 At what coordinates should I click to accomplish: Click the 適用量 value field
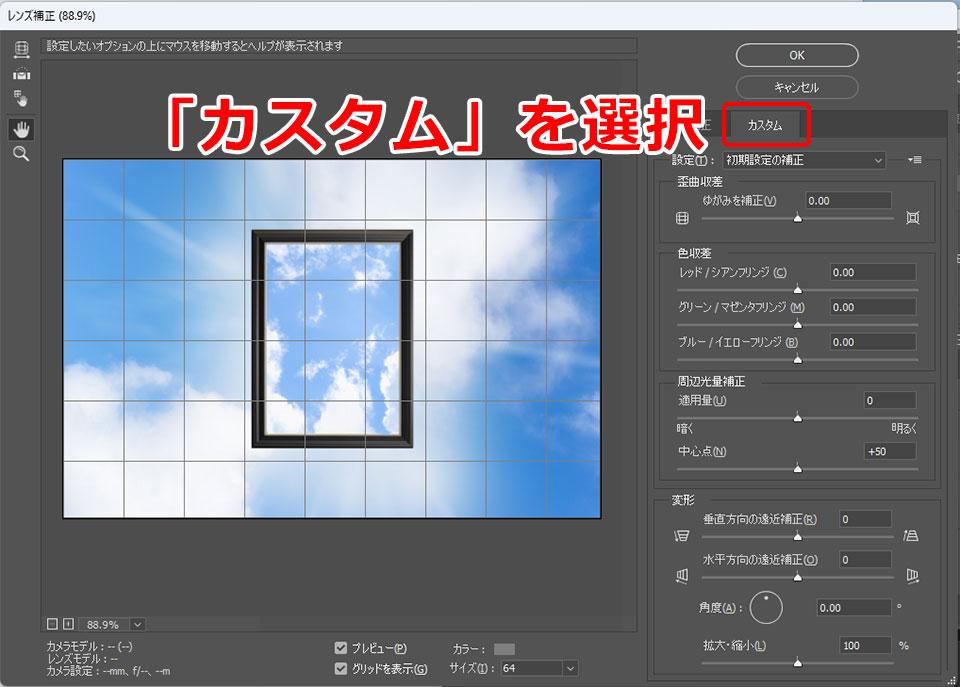(890, 400)
